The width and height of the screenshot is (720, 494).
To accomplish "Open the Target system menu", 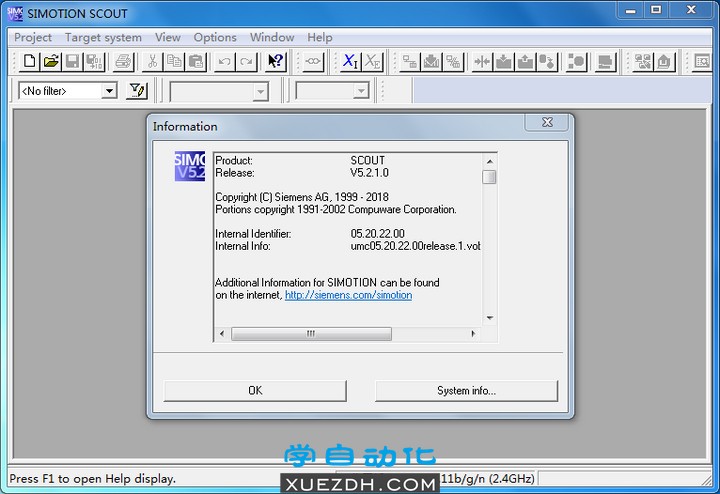I will coord(103,37).
